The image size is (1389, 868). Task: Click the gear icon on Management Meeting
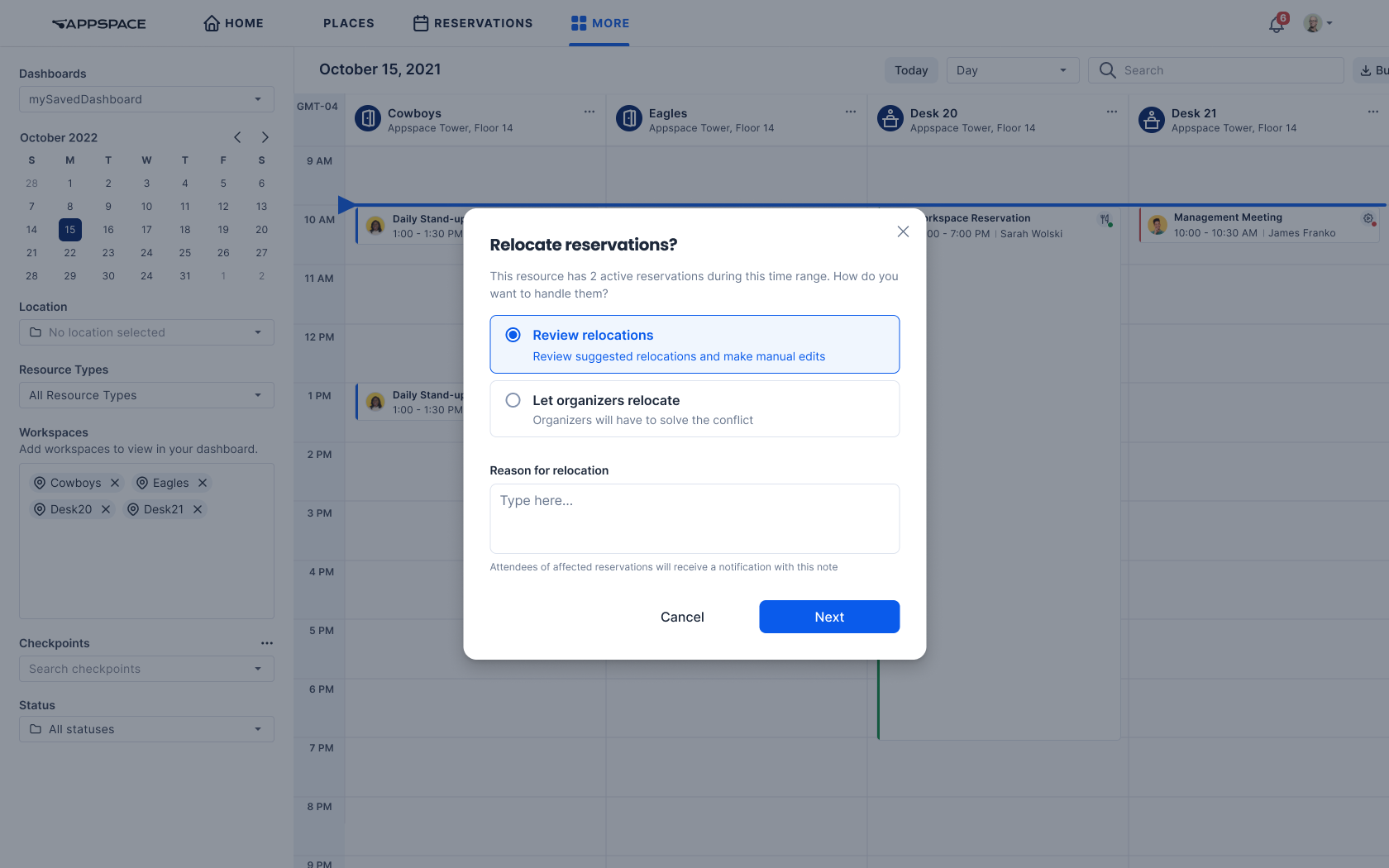[1368, 218]
